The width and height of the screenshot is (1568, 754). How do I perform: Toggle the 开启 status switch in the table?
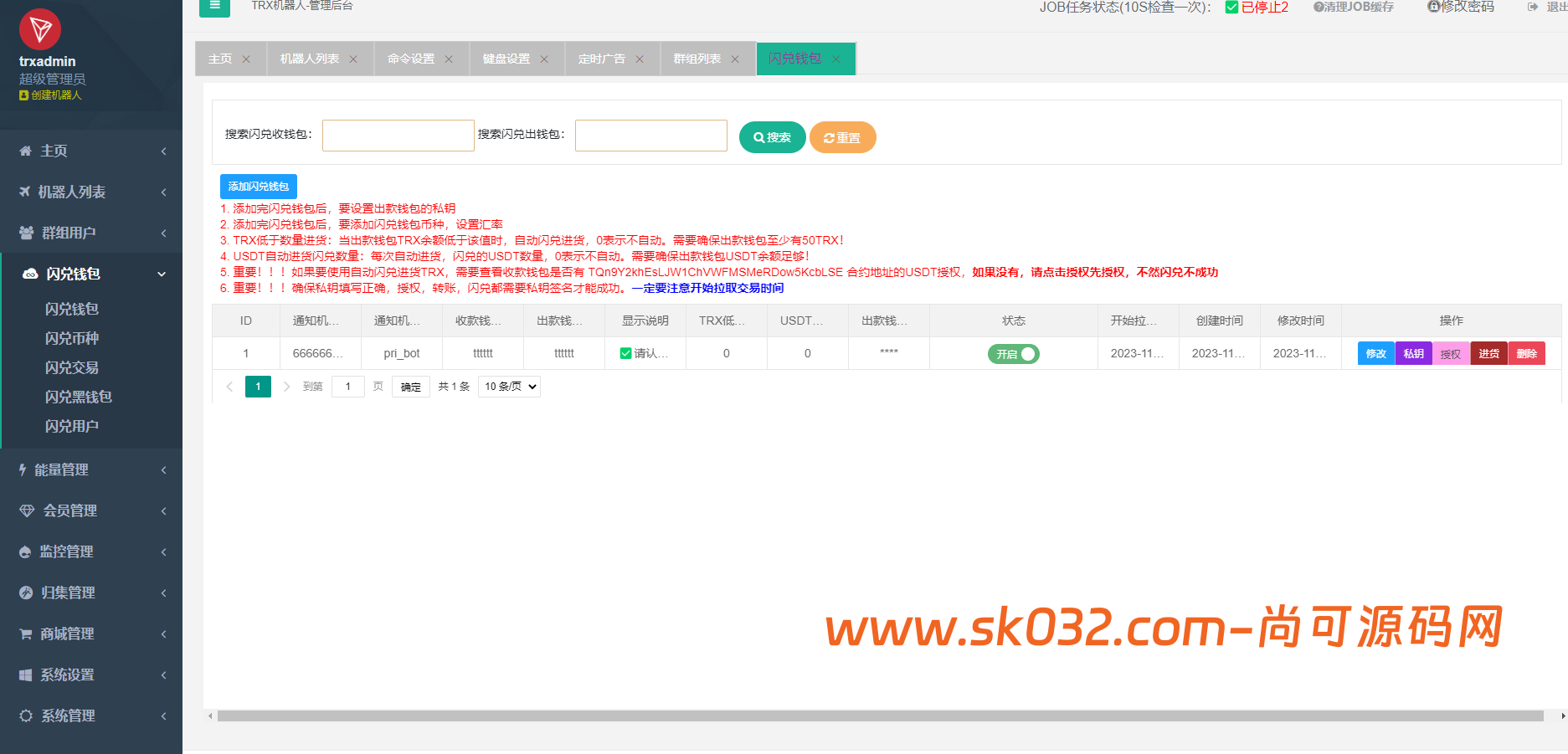click(1013, 353)
